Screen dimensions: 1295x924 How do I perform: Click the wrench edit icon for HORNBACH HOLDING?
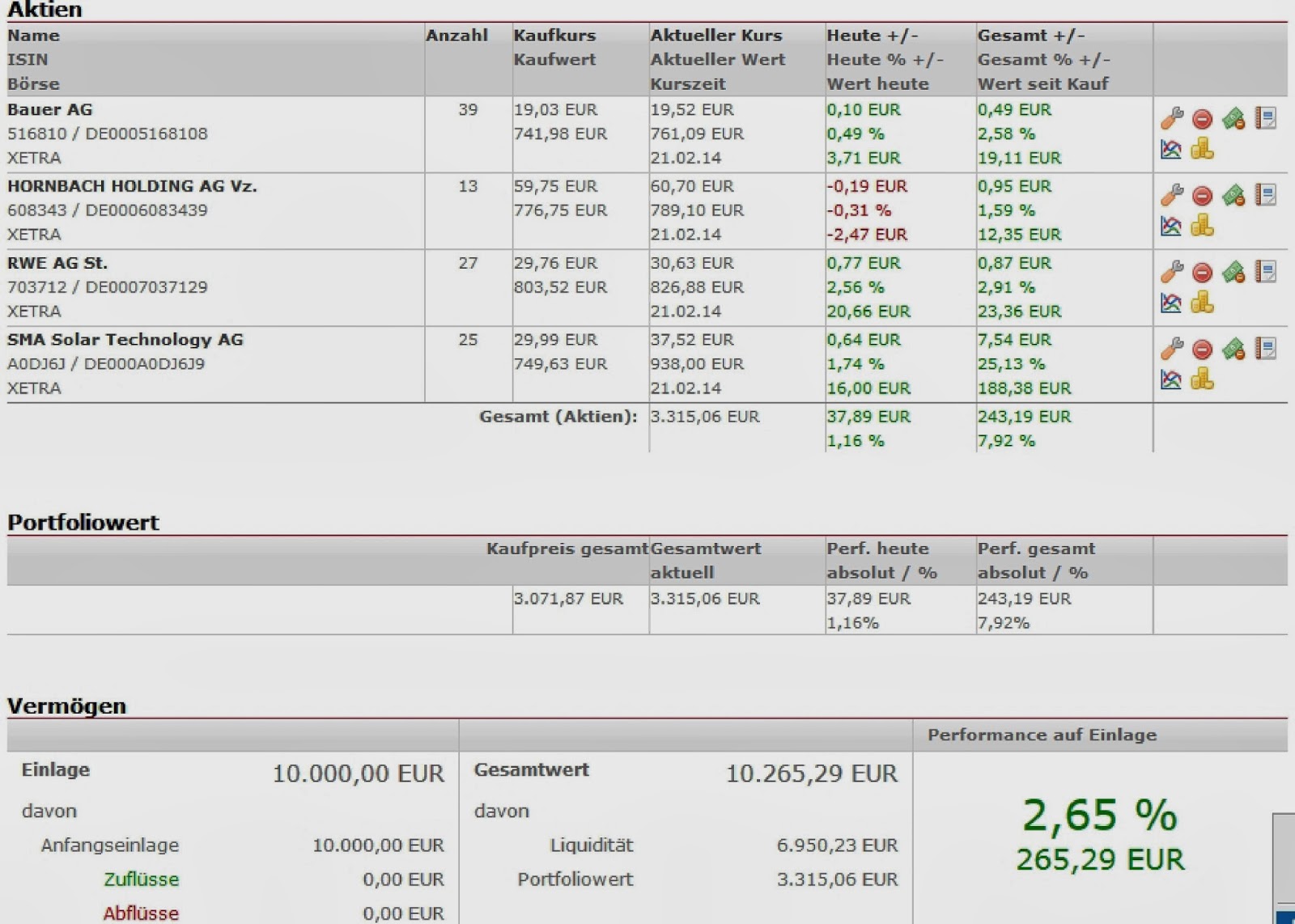pos(1171,195)
